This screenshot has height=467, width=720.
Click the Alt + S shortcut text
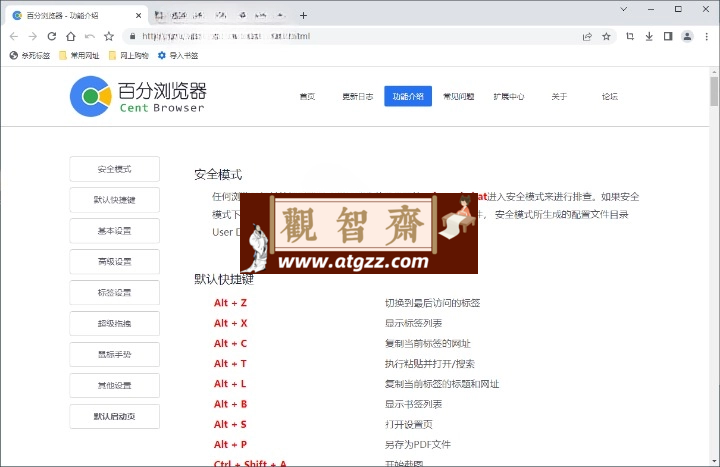230,424
